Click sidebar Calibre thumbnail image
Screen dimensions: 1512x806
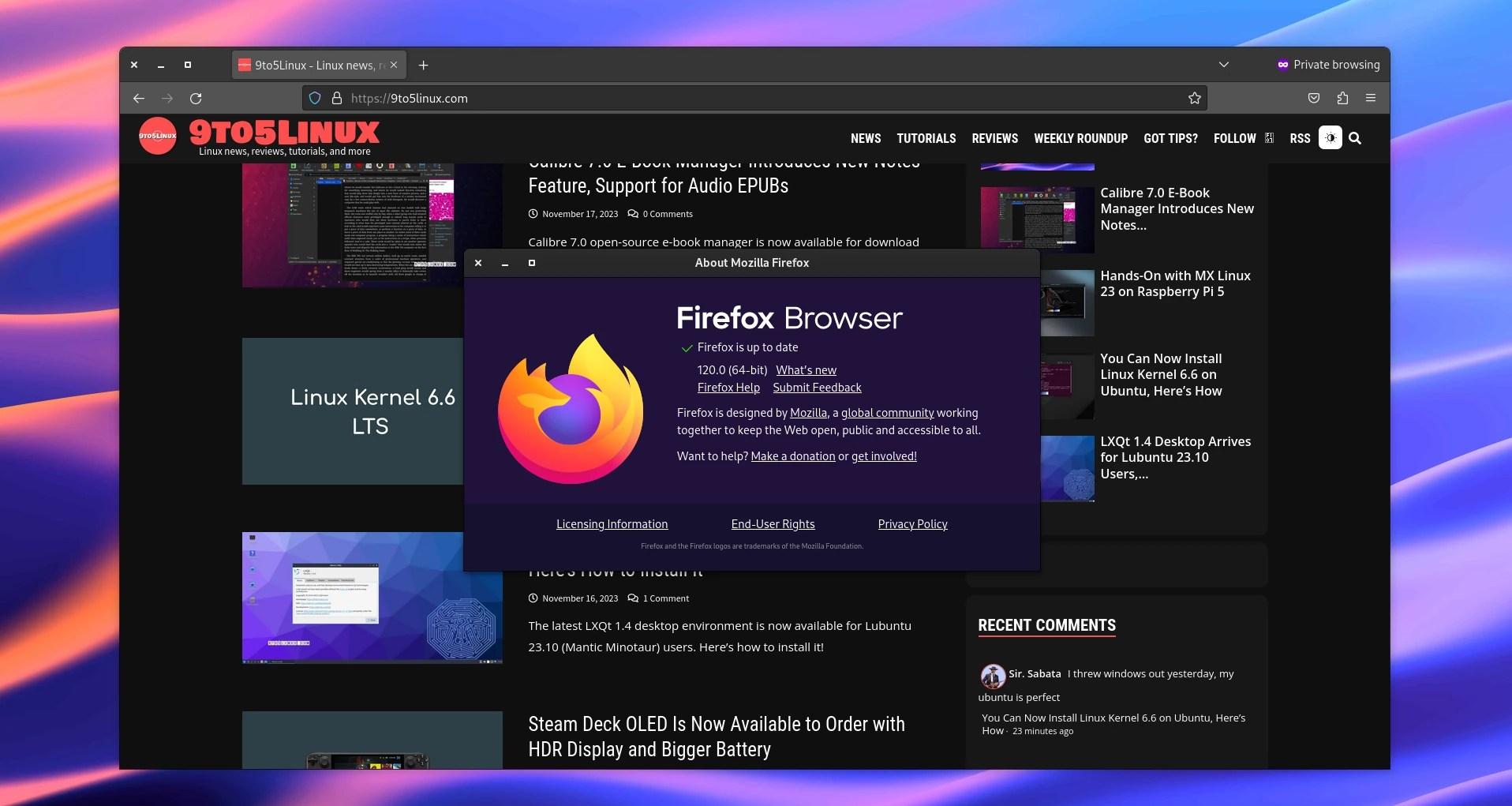pyautogui.click(x=1037, y=219)
